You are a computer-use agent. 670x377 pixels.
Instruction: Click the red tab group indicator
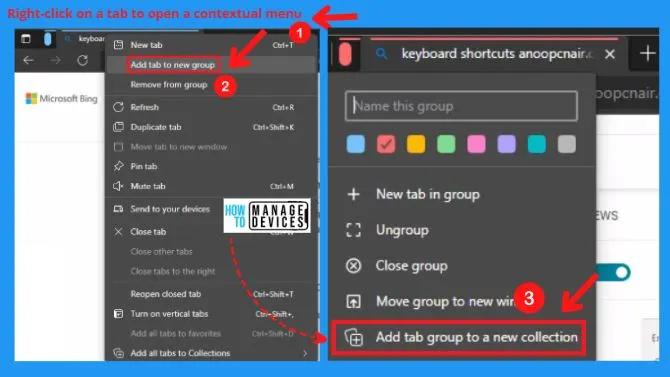pos(345,54)
